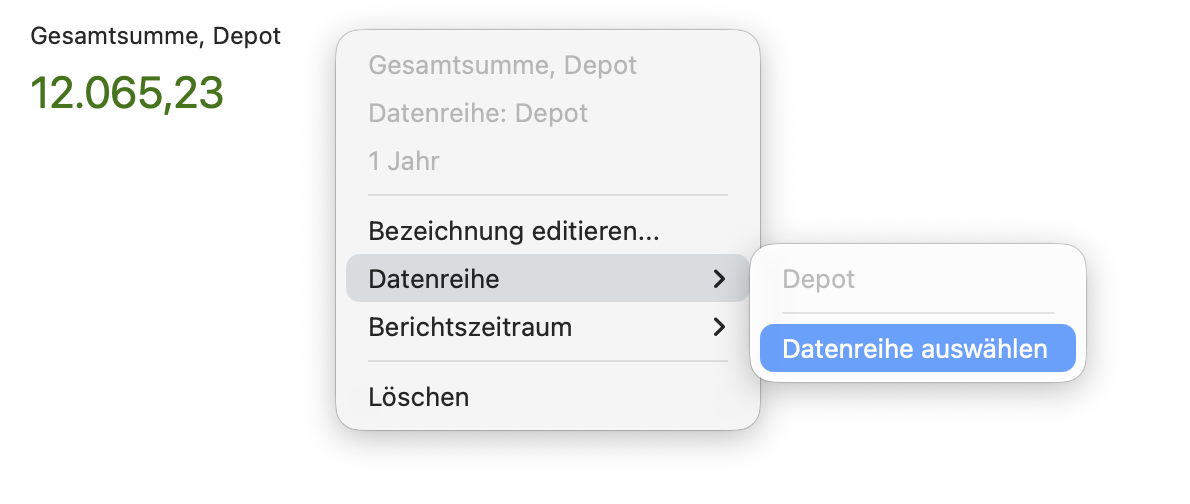Click the green 12.065,23 total value
Viewport: 1190px width, 504px height.
coord(127,93)
